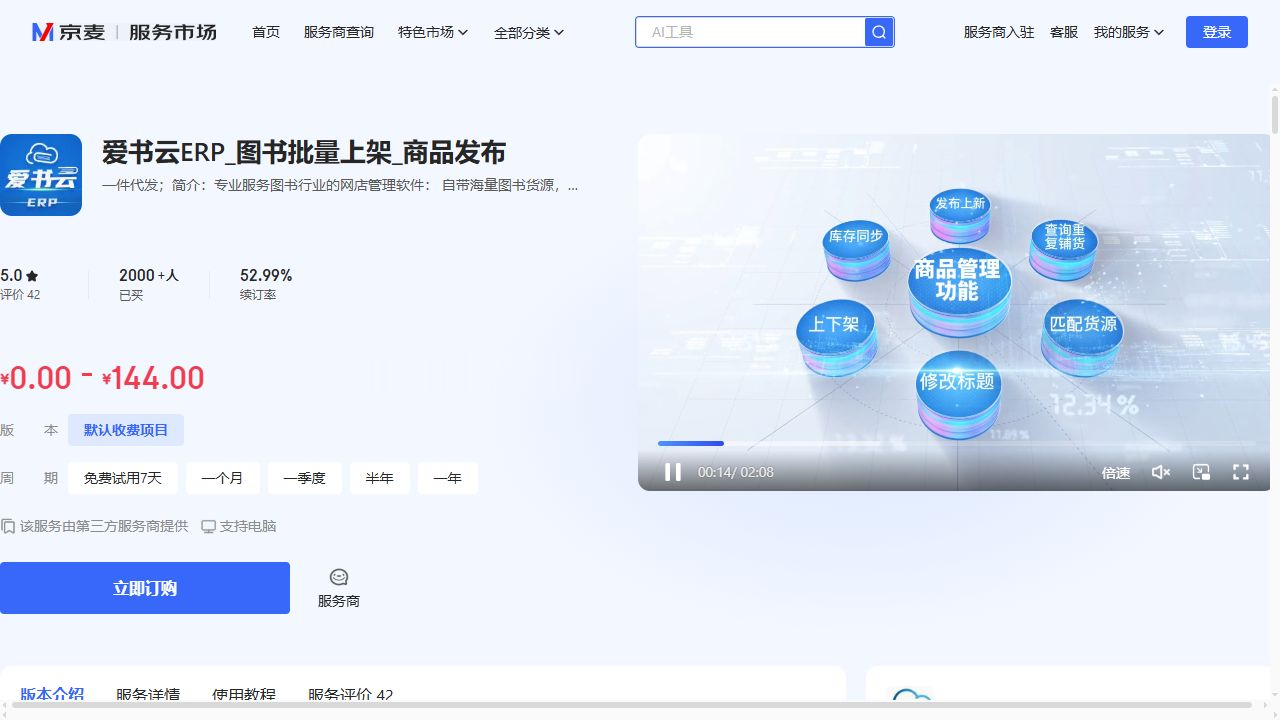The height and width of the screenshot is (720, 1280).
Task: Pause the product video
Action: [673, 472]
